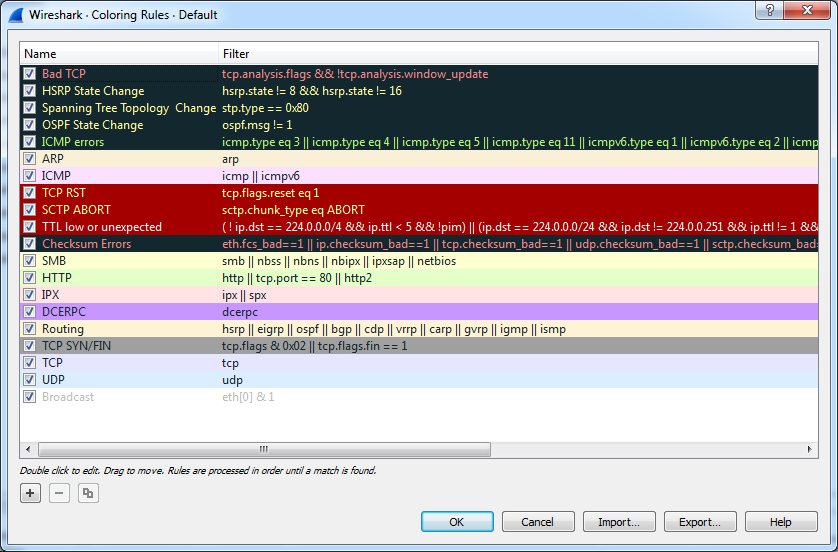
Task: Click the SMB filter 'smb || nbss || nbns'
Action: 339,261
